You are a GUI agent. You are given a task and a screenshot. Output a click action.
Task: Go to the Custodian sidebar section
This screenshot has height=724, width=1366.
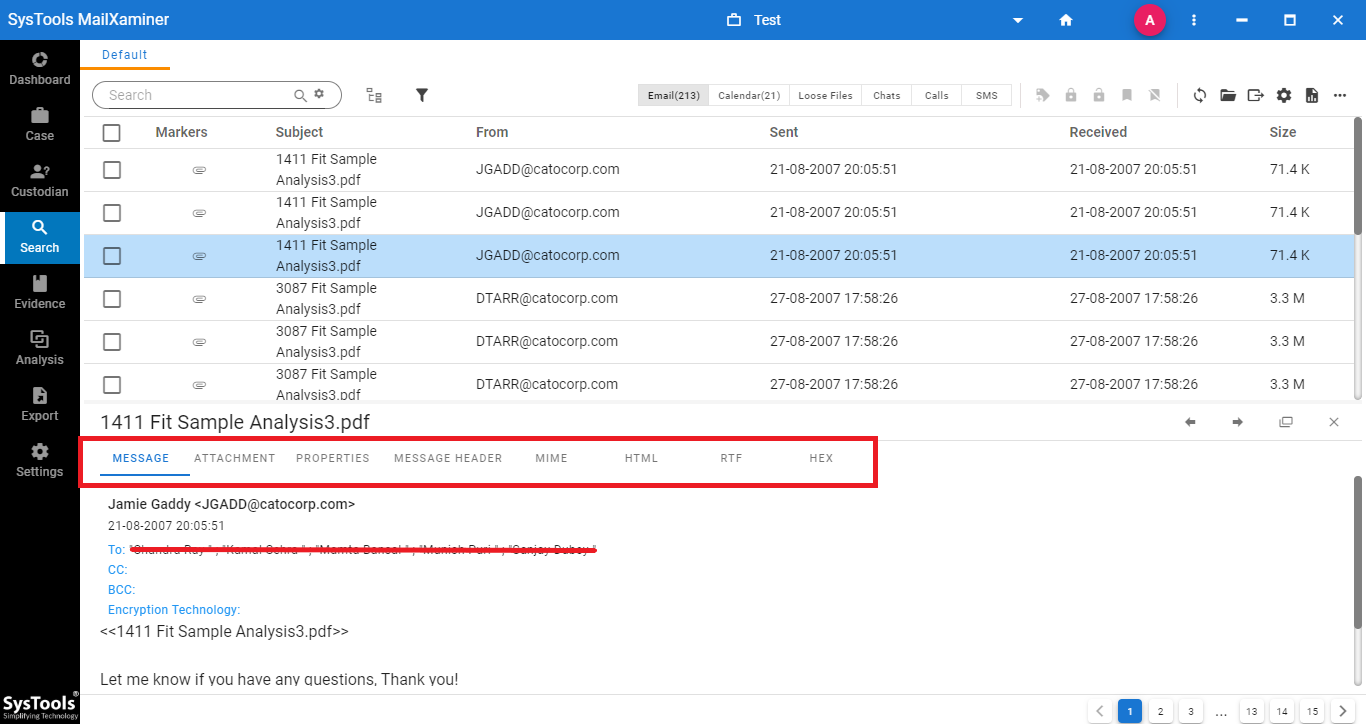coord(40,181)
